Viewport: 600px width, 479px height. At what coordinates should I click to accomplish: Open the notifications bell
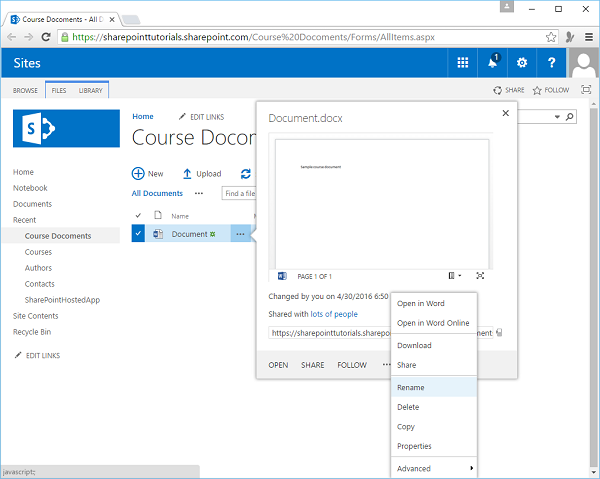tap(493, 63)
